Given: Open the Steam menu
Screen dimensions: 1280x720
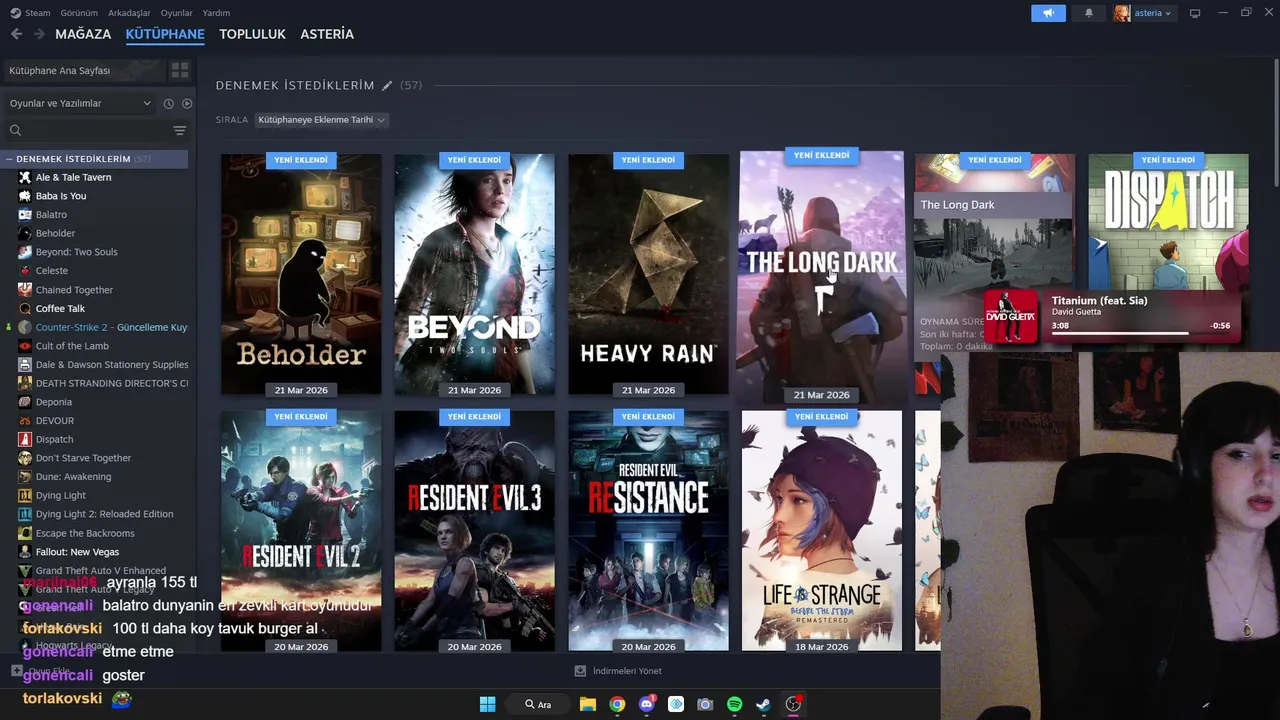Looking at the screenshot, I should 31,13.
